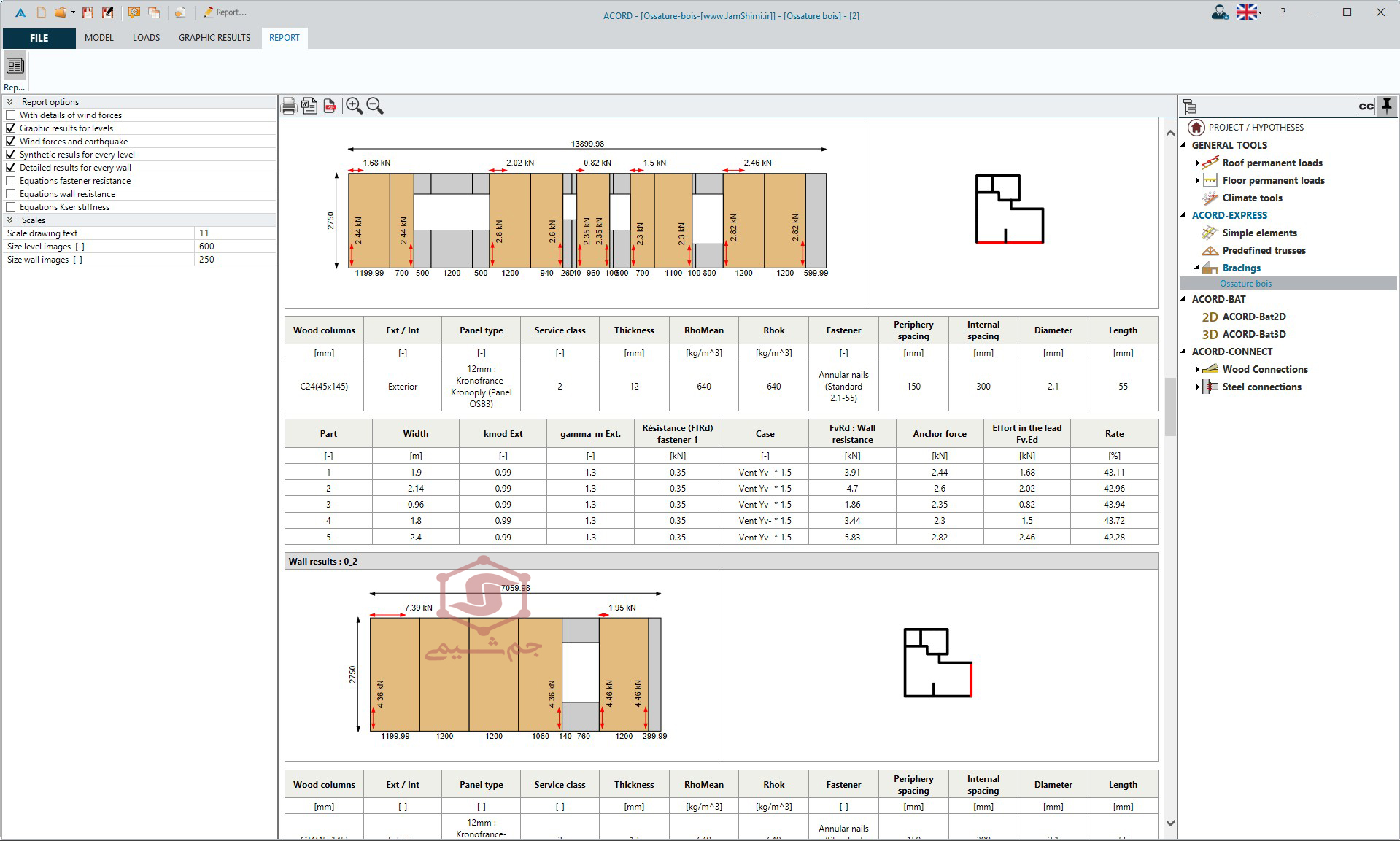Click the cascading windows icon
Image resolution: width=1400 pixels, height=841 pixels.
tap(154, 12)
